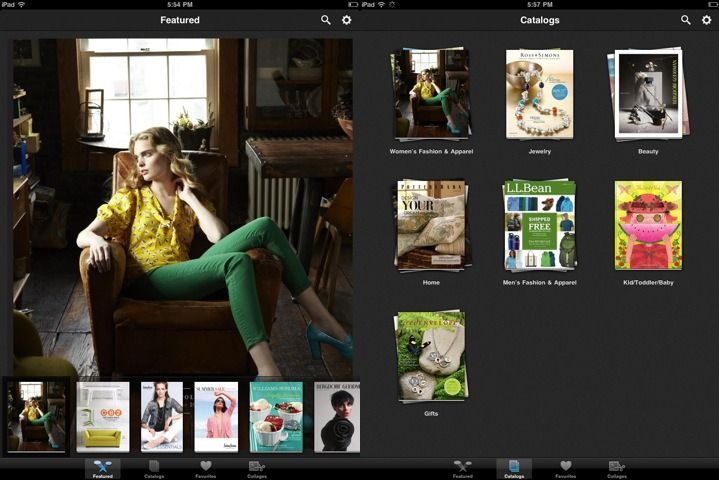Tap the search magnifier on the Featured screen
719x480 pixels.
[326, 20]
